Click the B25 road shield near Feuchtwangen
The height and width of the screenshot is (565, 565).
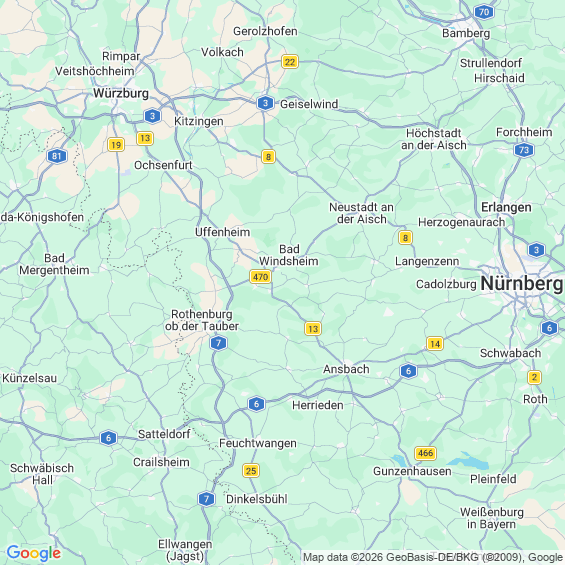click(x=251, y=471)
